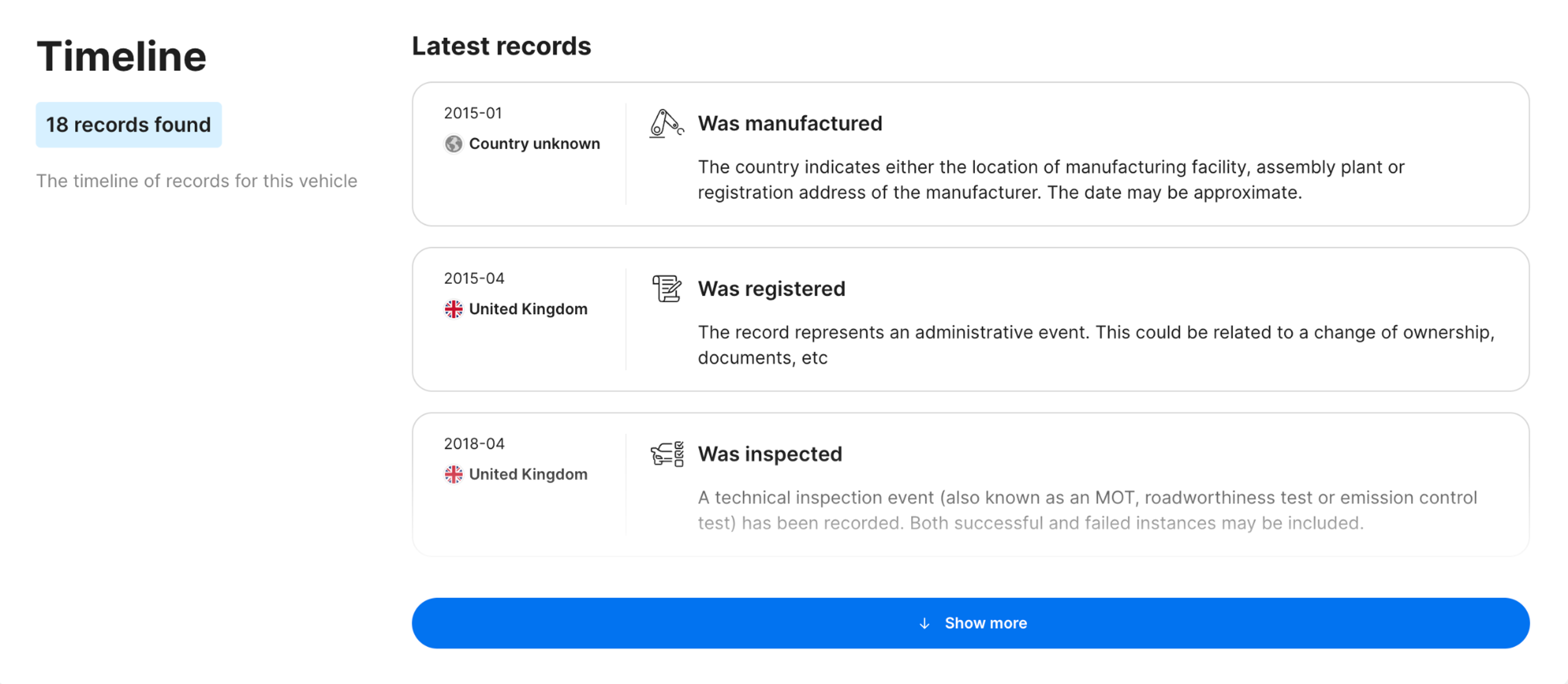Click the document registration icon
This screenshot has height=684, width=1568.
[x=666, y=289]
